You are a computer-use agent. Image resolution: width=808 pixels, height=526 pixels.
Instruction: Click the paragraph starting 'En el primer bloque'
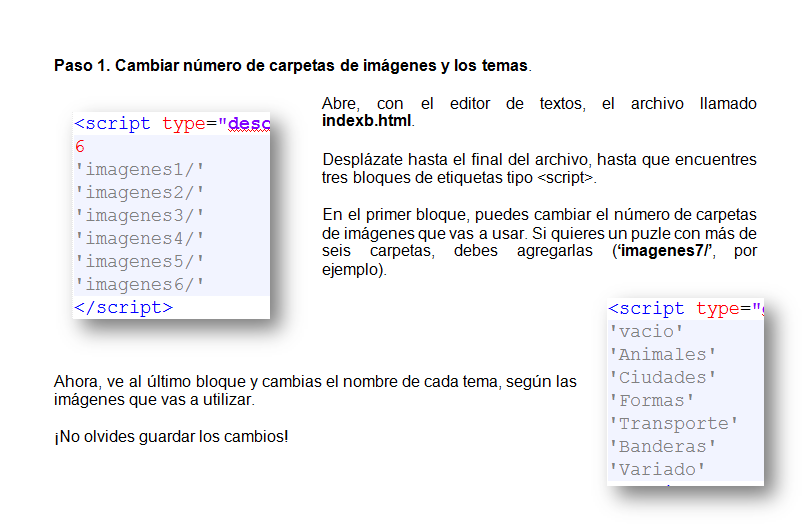[539, 242]
